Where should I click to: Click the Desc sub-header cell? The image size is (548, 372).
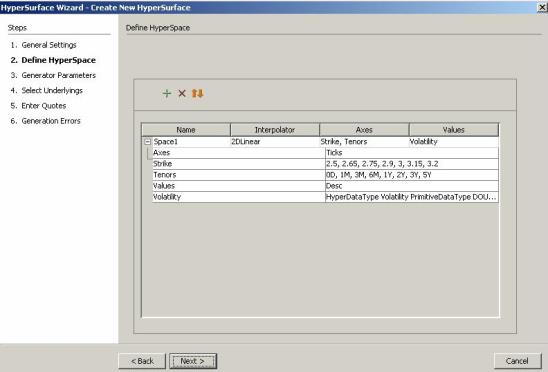[x=412, y=186]
